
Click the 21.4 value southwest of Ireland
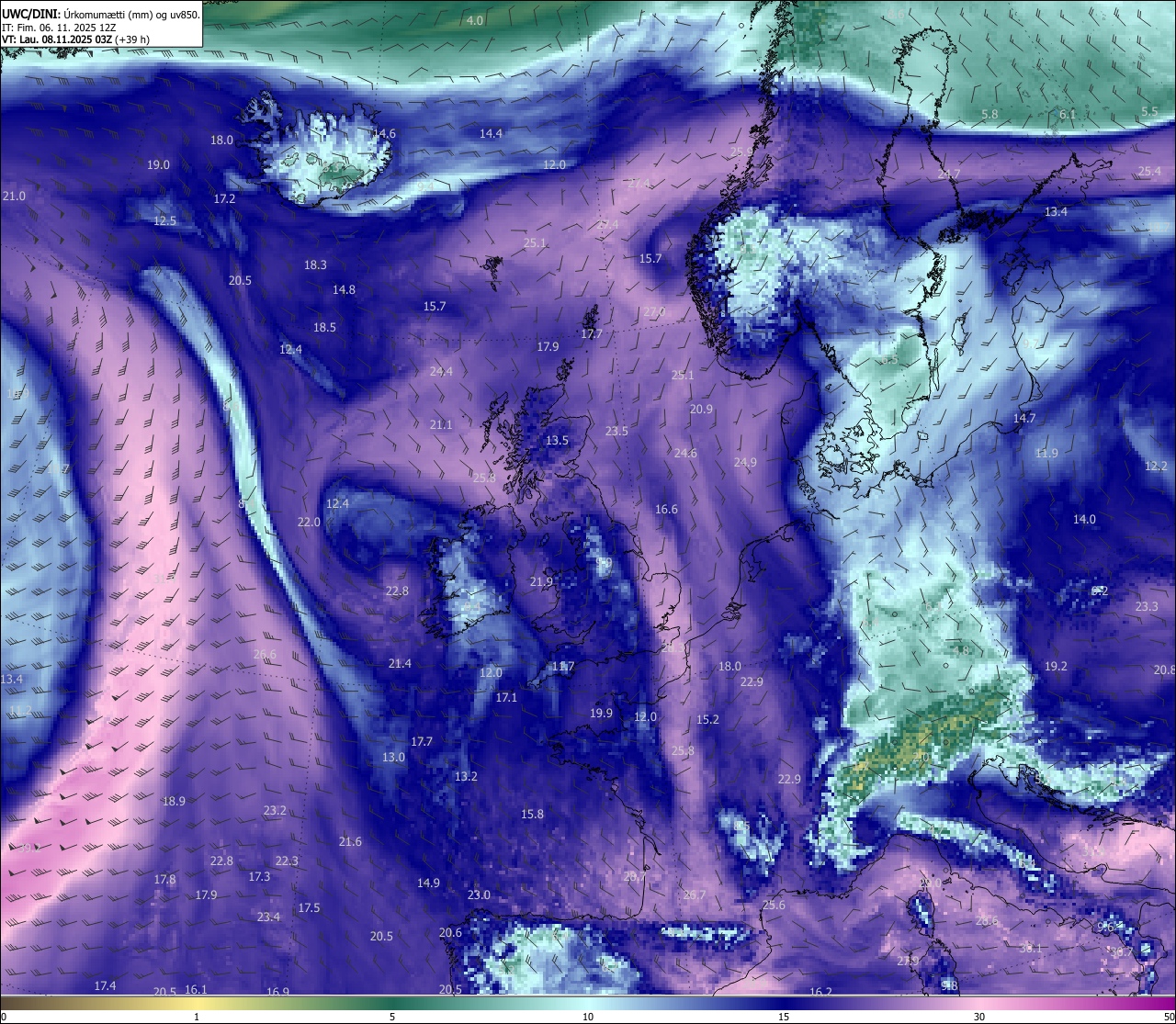tap(400, 663)
